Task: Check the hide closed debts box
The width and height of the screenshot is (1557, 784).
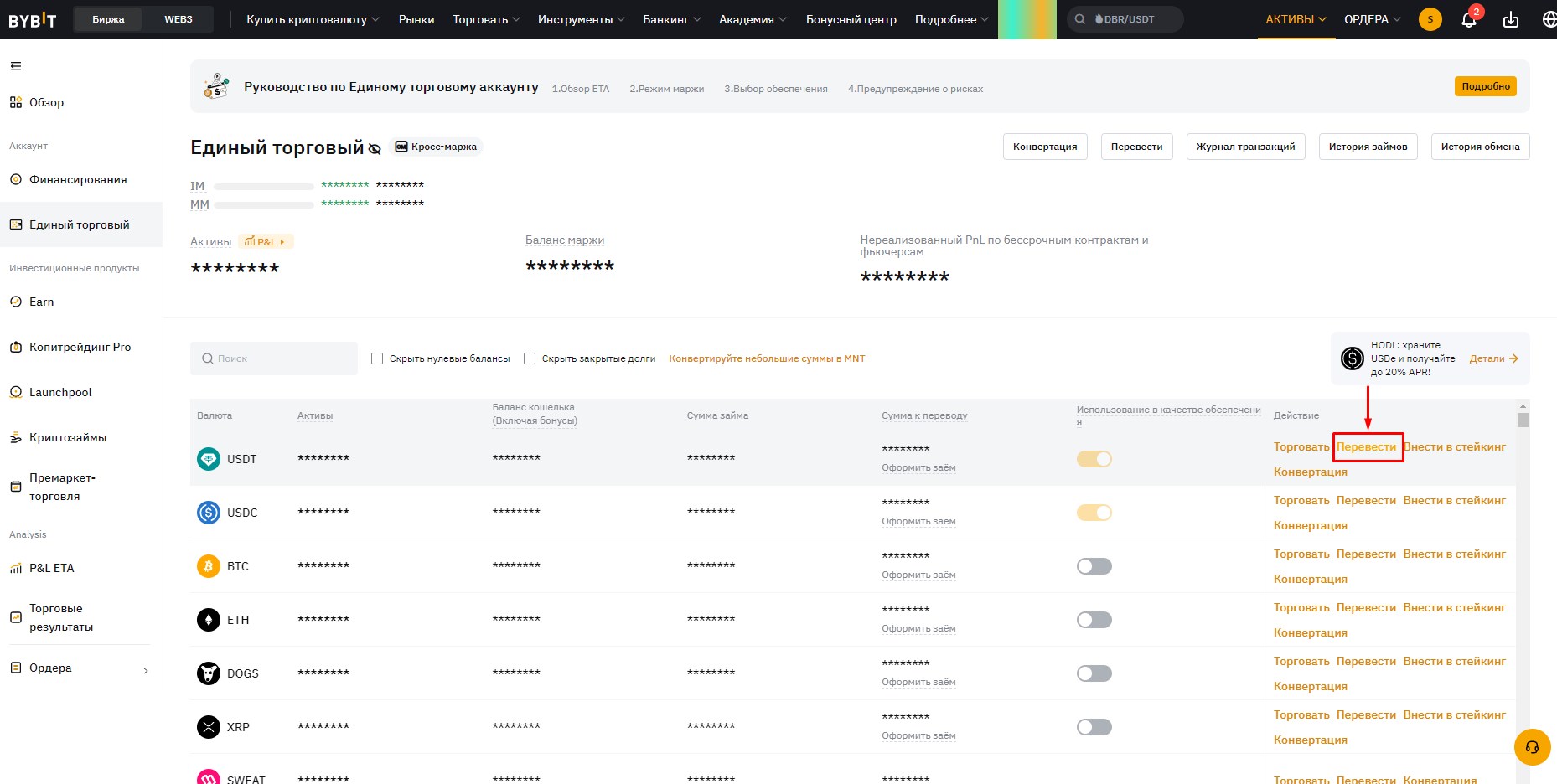Action: [530, 358]
